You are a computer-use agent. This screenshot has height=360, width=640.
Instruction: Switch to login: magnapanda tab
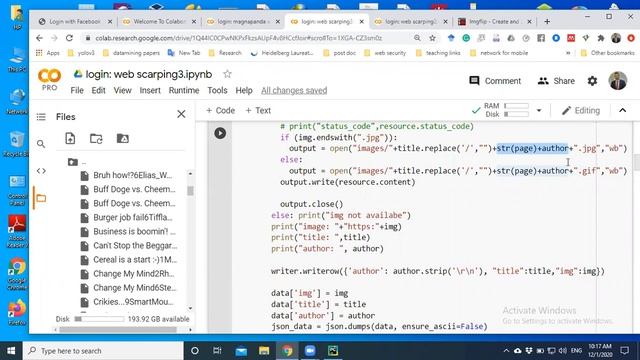pyautogui.click(x=243, y=22)
